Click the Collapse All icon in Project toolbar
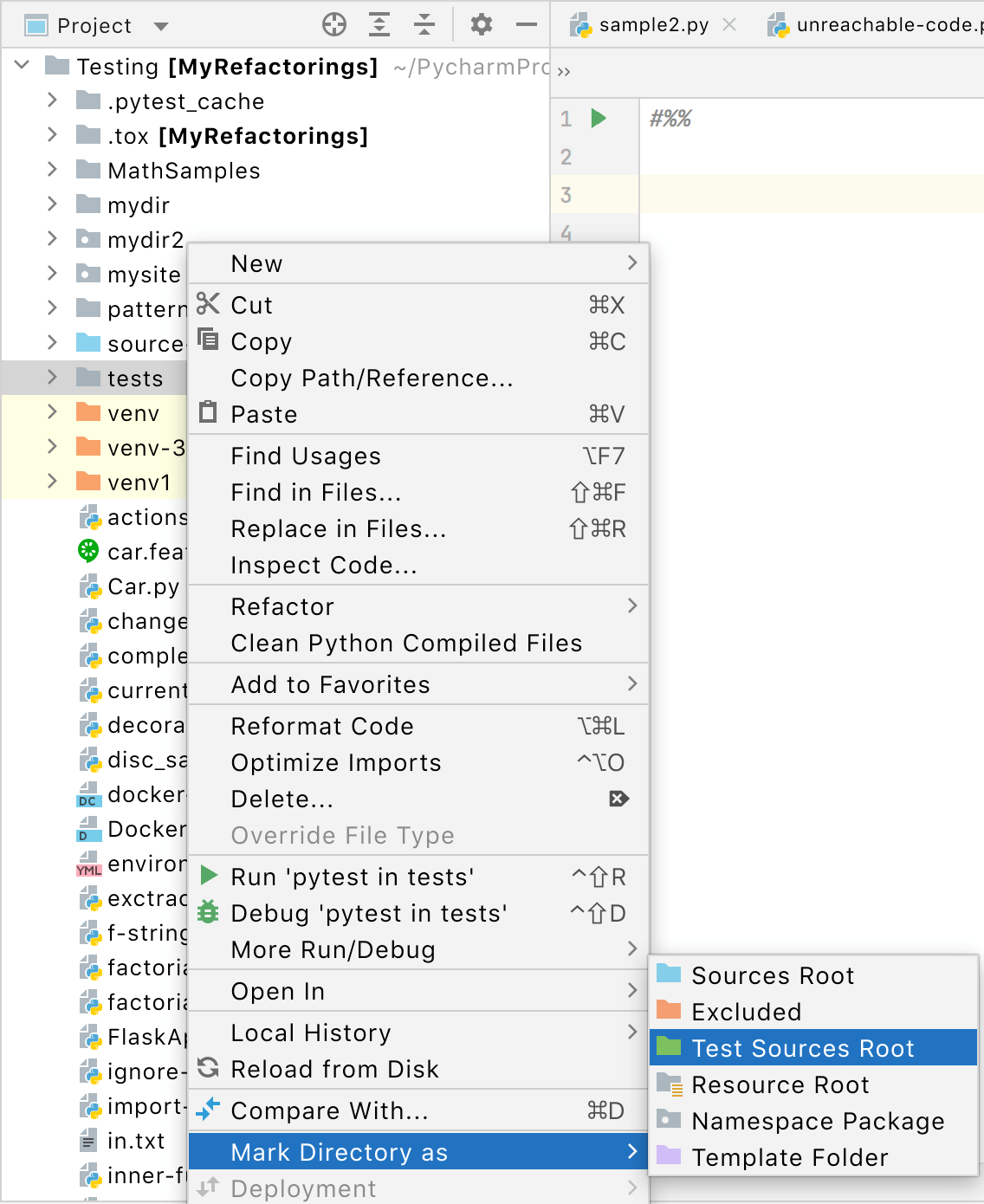Screen dimensions: 984x1204 424,26
